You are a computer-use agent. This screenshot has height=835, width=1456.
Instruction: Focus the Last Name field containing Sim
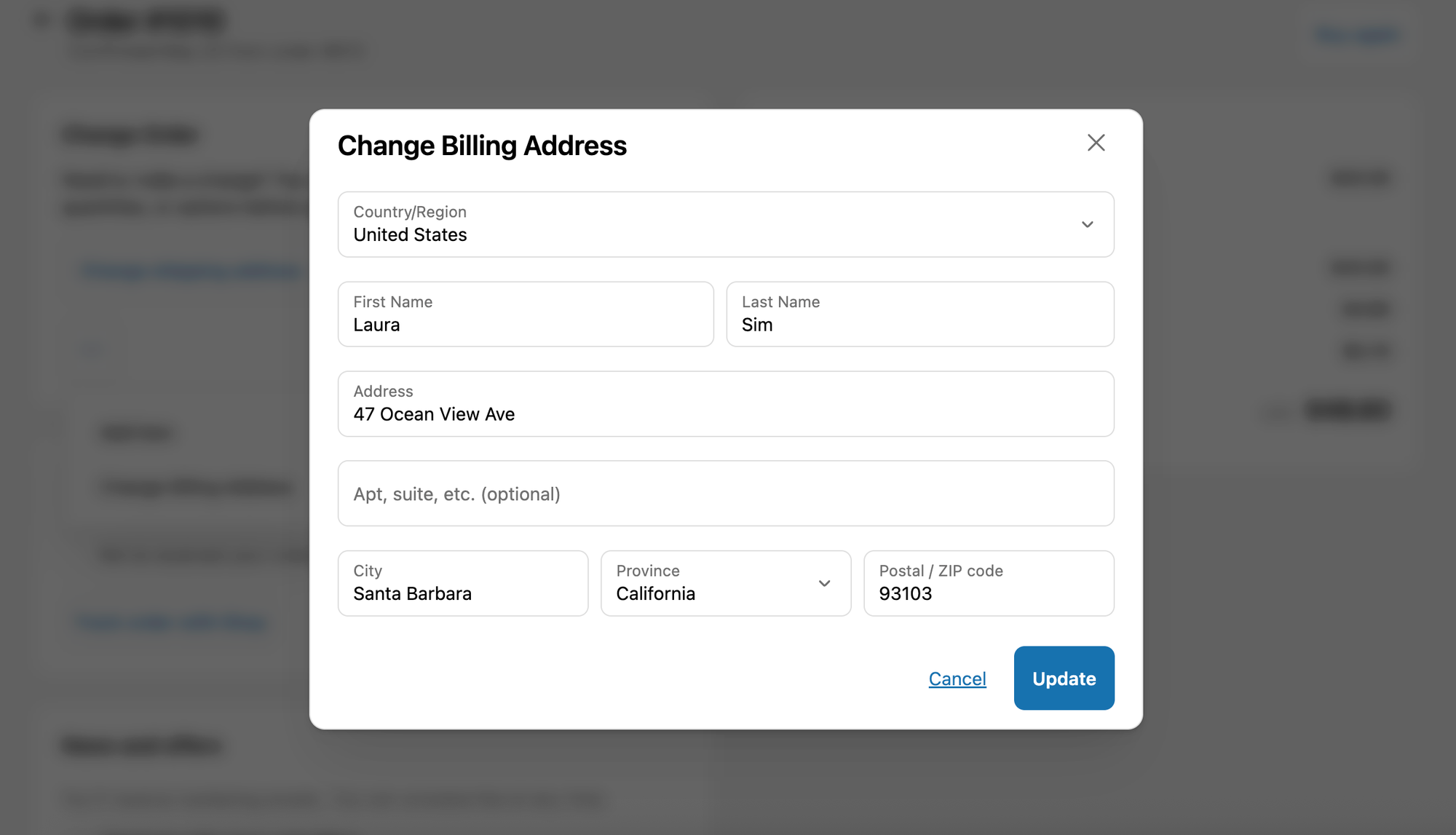(x=919, y=314)
